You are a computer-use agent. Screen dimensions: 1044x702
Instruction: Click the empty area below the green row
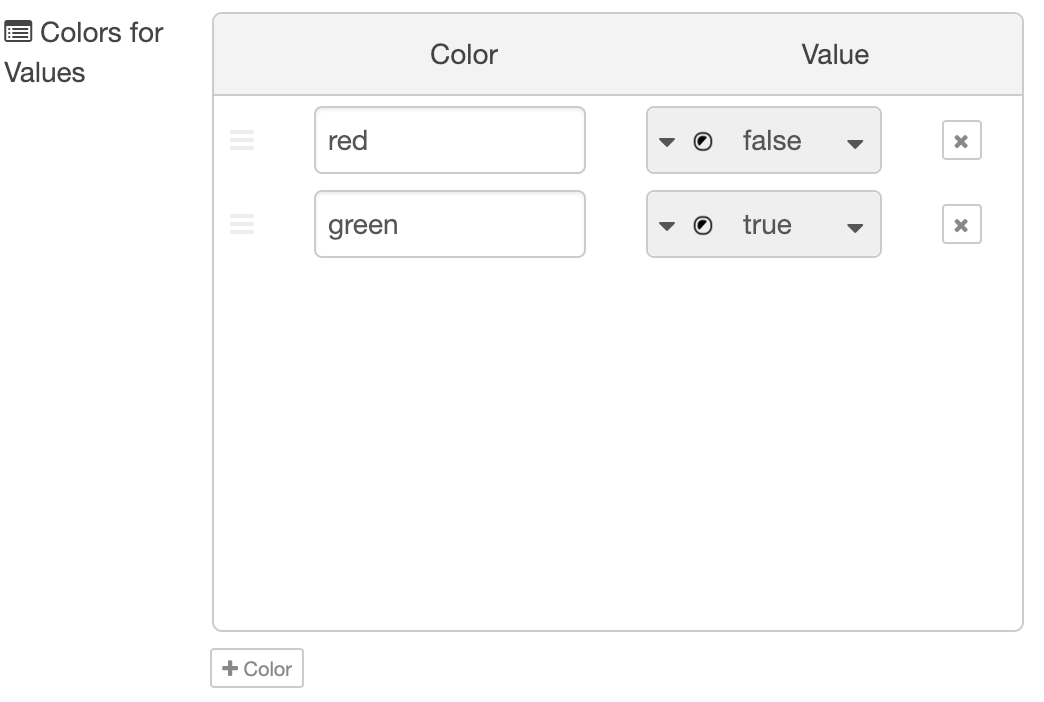pos(617,440)
